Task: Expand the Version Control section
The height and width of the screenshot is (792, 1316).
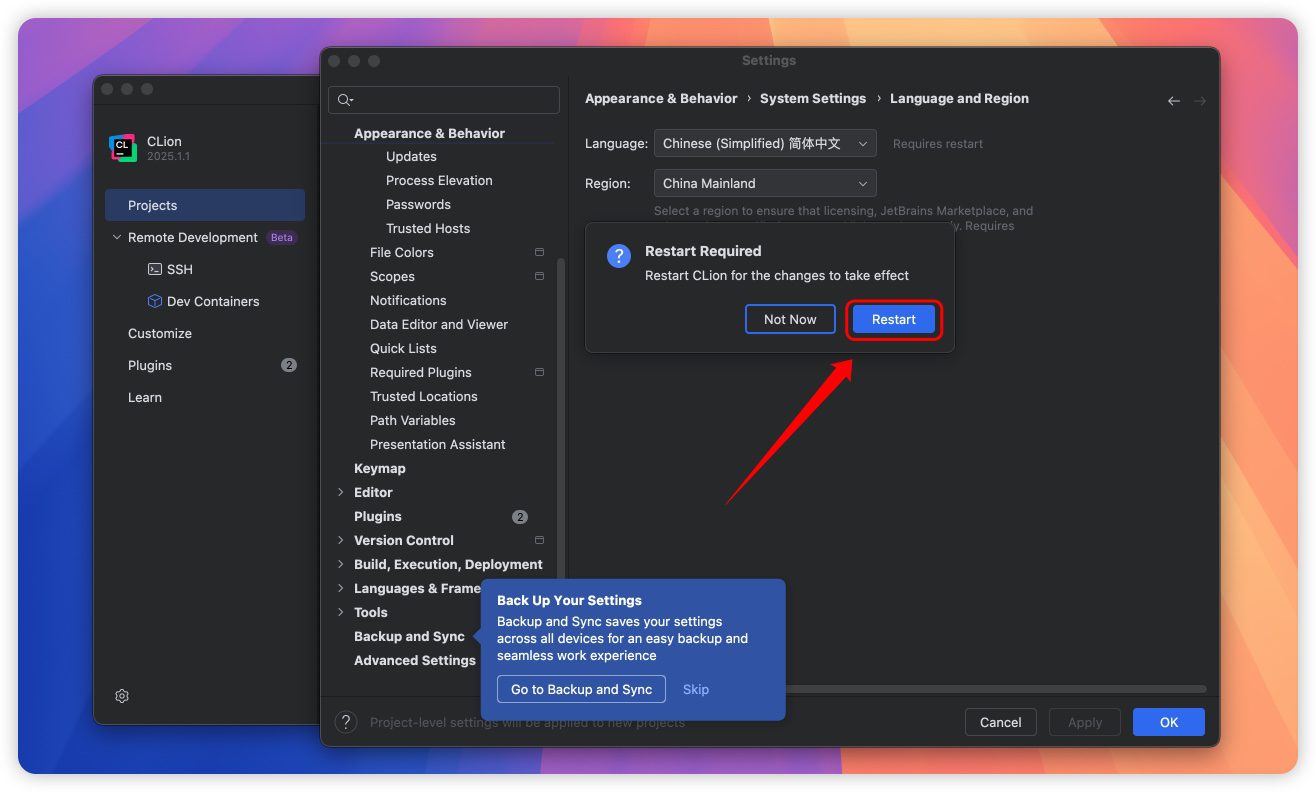Action: 341,540
